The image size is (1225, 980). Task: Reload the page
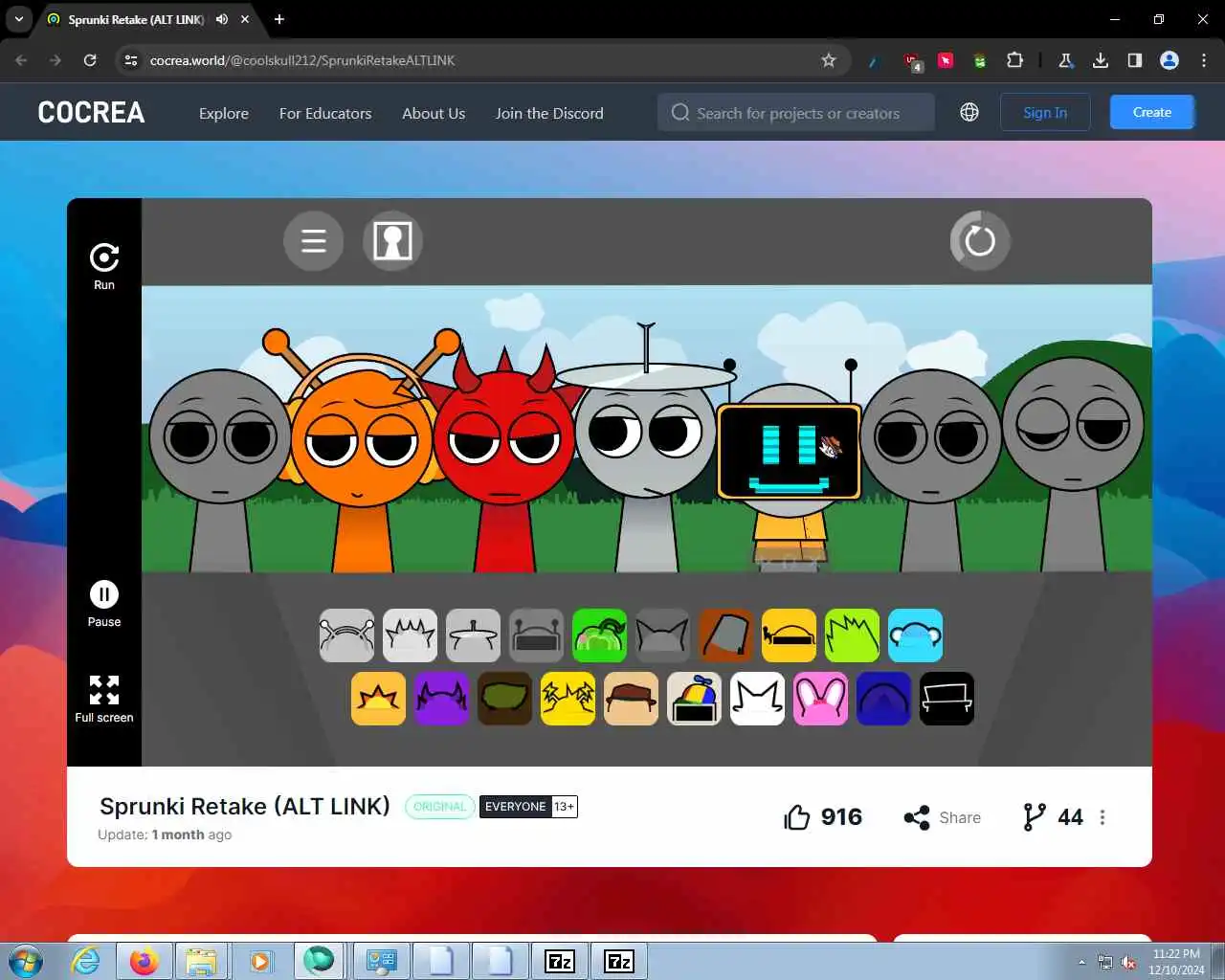(x=90, y=60)
